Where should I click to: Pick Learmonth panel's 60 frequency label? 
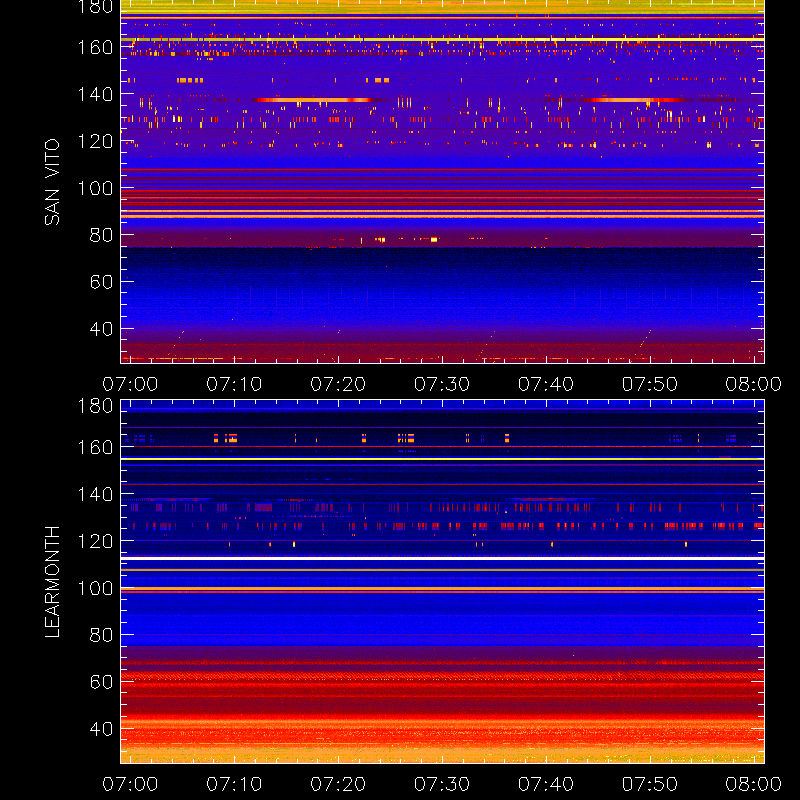point(101,682)
